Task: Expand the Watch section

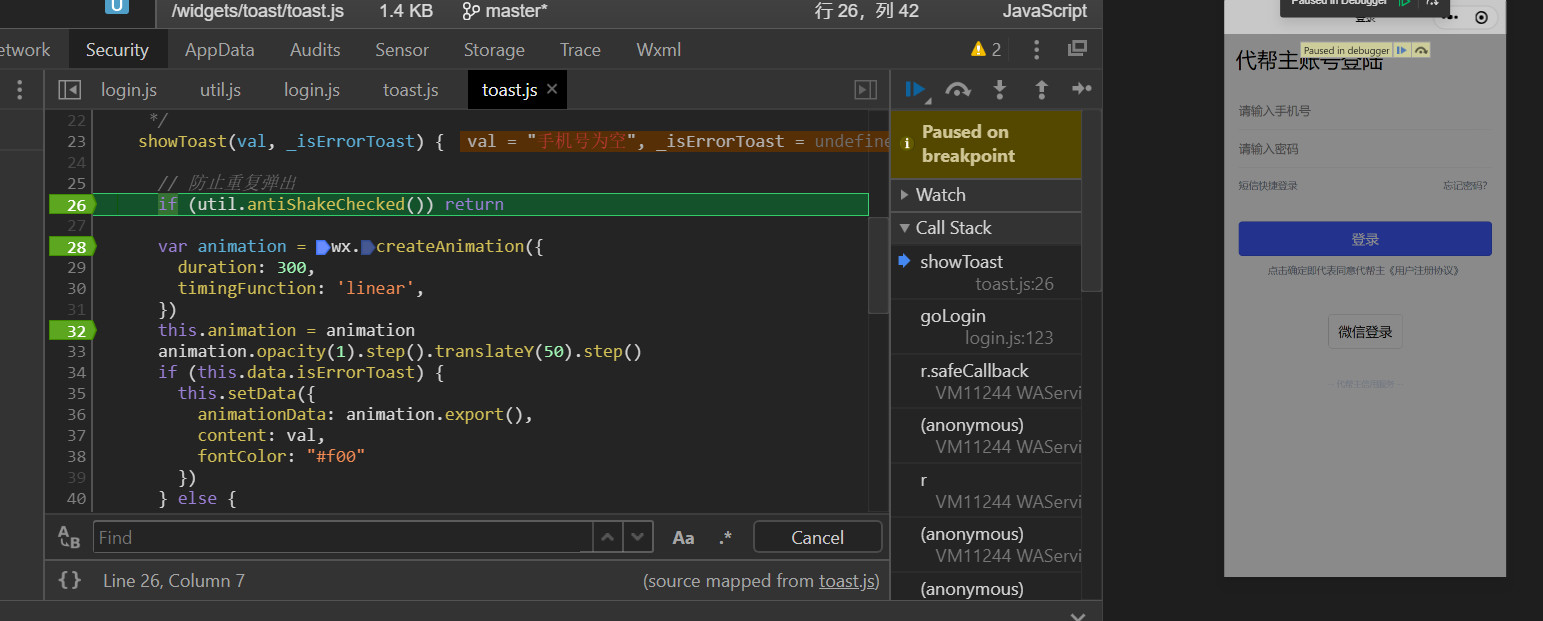Action: click(940, 195)
